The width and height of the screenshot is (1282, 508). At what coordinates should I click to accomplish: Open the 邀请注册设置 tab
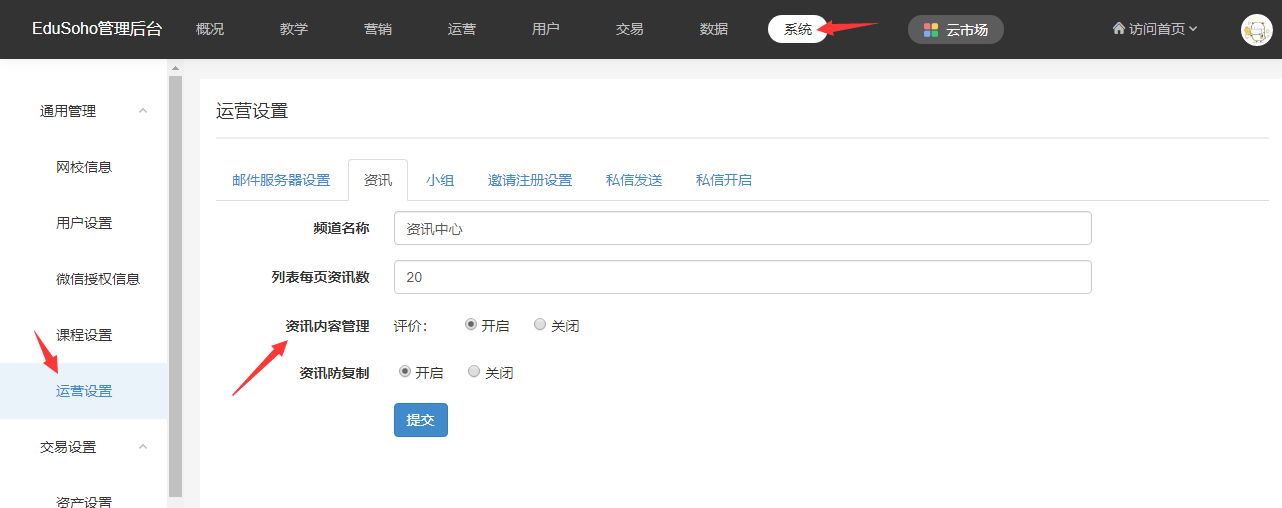pos(530,180)
